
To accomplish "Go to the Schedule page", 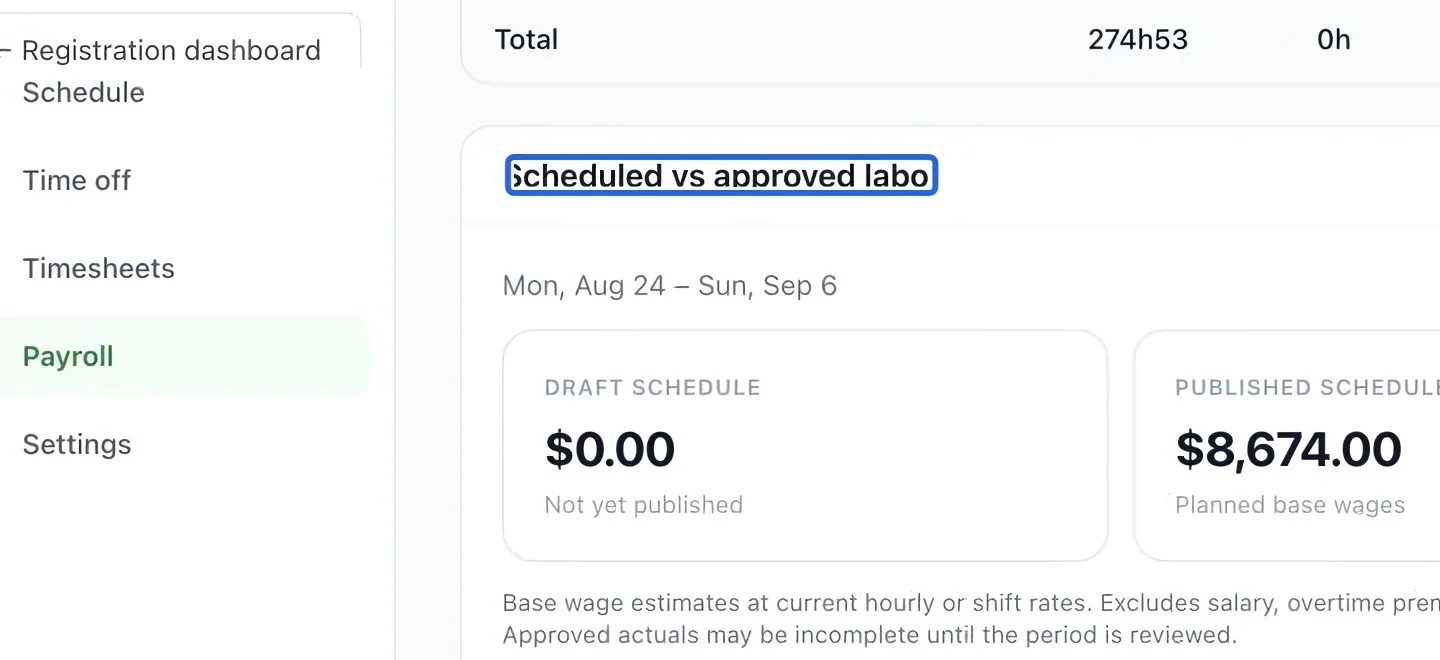I will pos(84,92).
